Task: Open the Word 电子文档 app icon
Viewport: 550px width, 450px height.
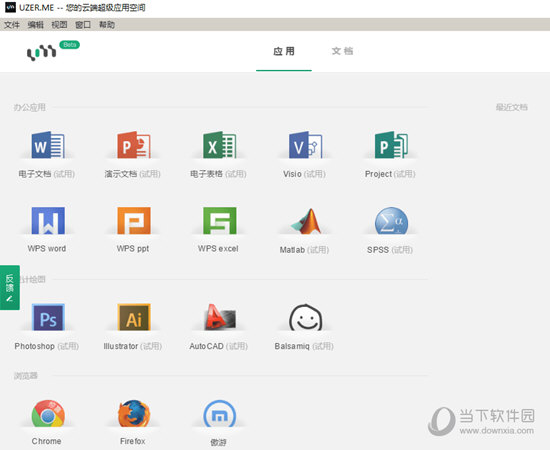Action: click(47, 145)
